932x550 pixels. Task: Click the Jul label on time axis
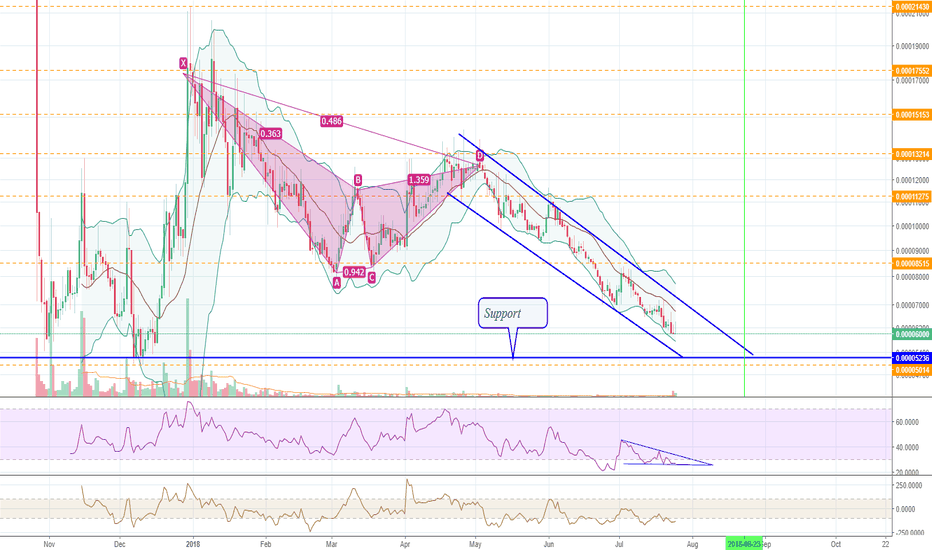point(619,543)
